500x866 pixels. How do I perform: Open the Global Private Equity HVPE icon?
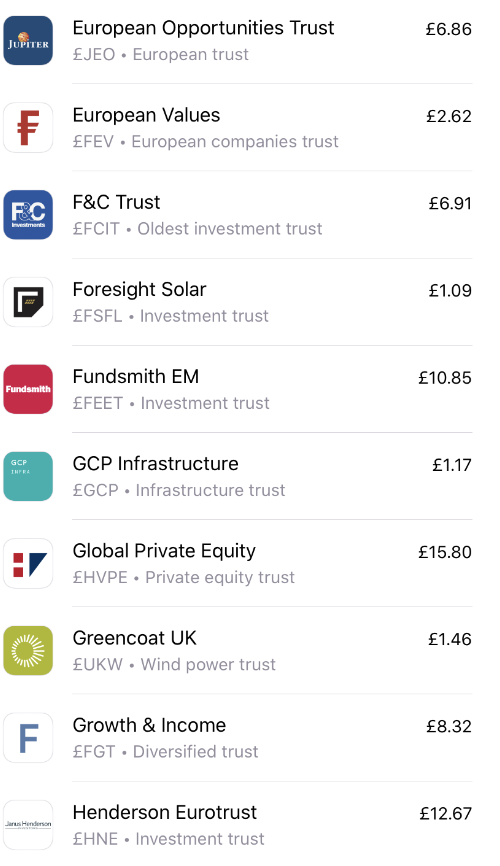coord(28,563)
